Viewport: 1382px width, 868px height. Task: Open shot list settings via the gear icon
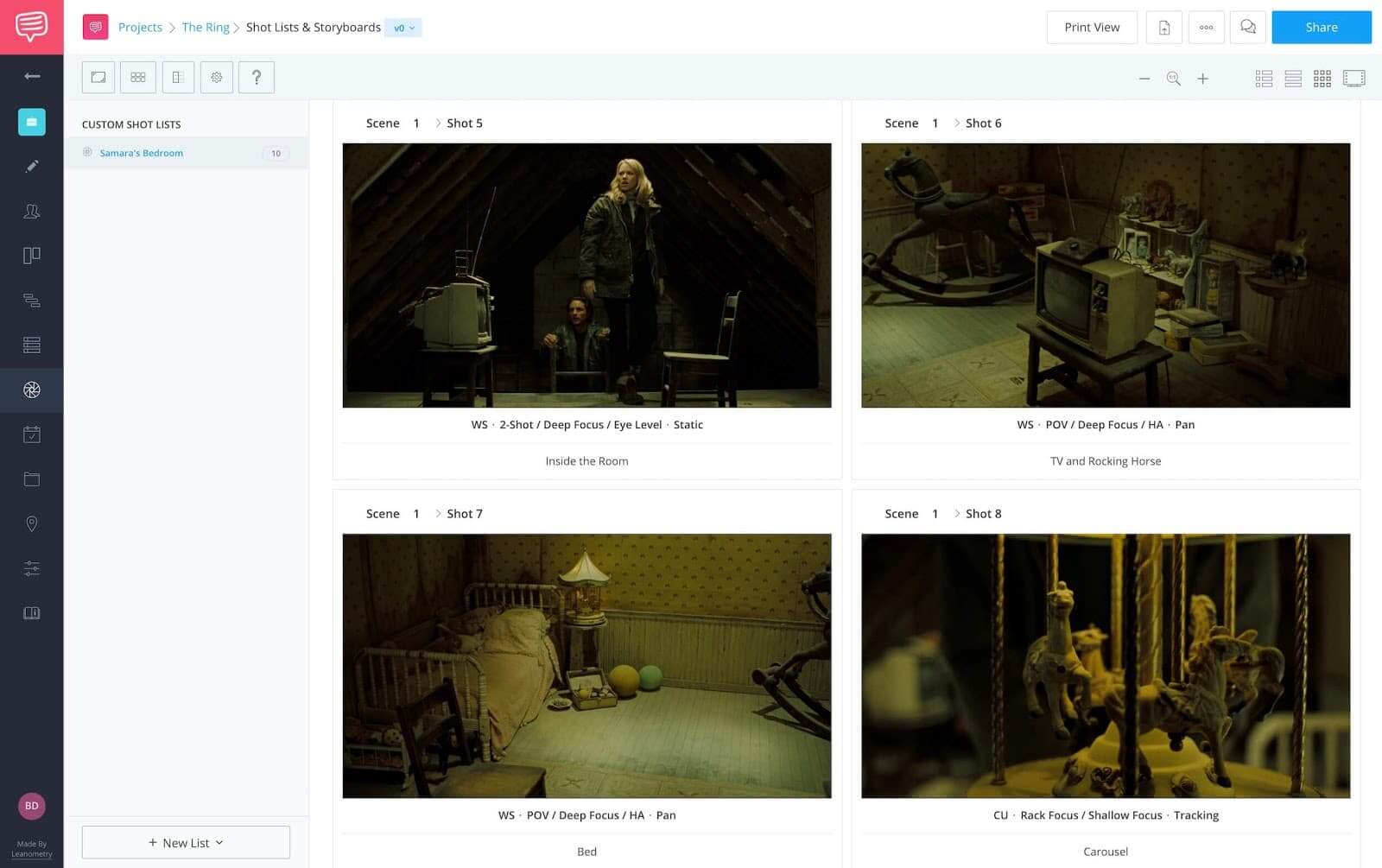pyautogui.click(x=216, y=77)
